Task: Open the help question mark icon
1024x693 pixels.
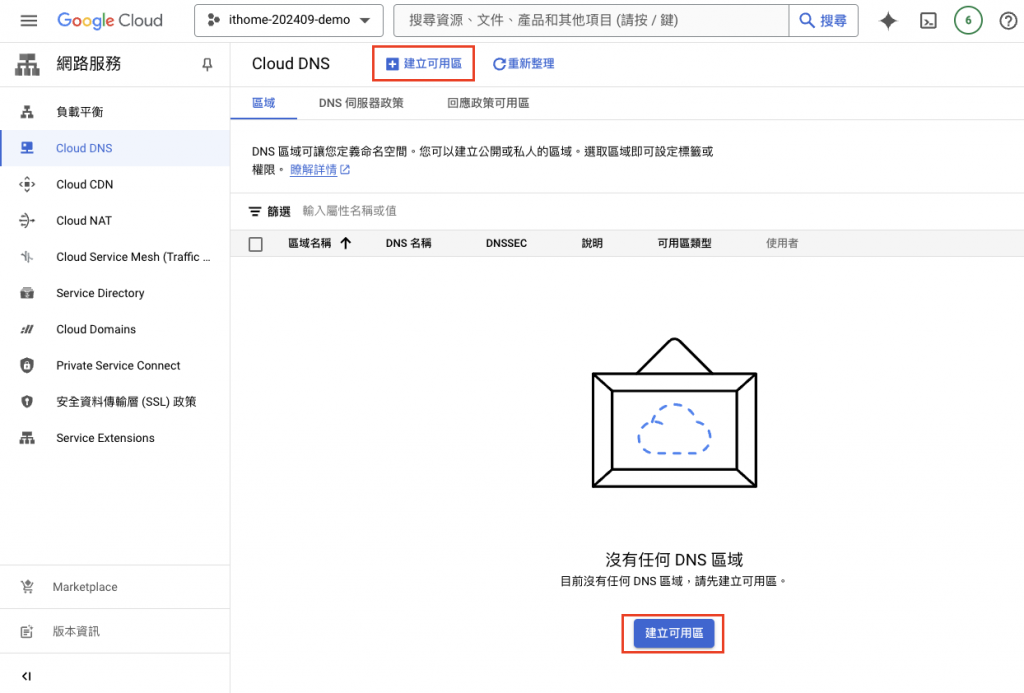Action: tap(1008, 21)
